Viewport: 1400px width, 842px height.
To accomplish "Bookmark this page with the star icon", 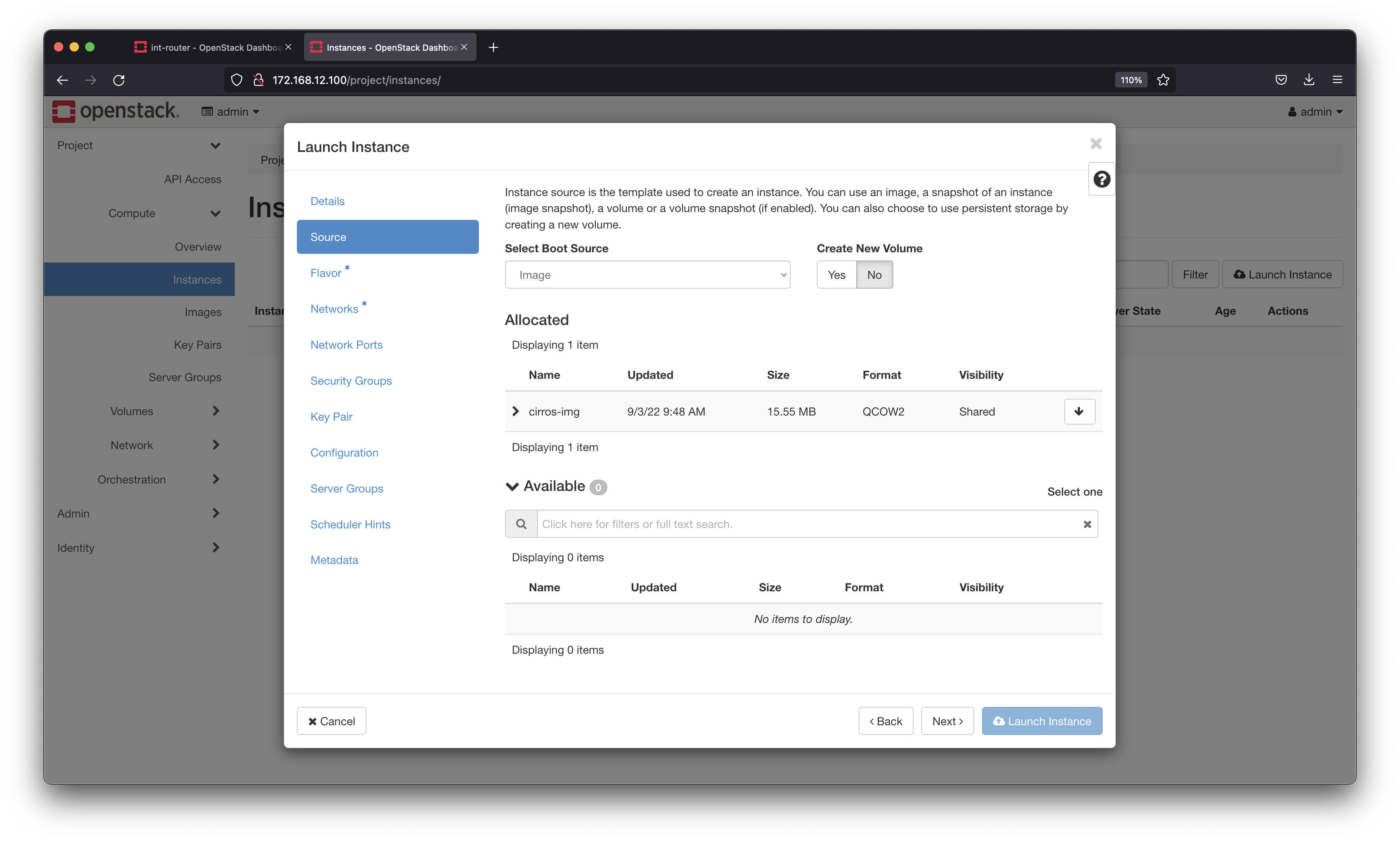I will 1163,80.
